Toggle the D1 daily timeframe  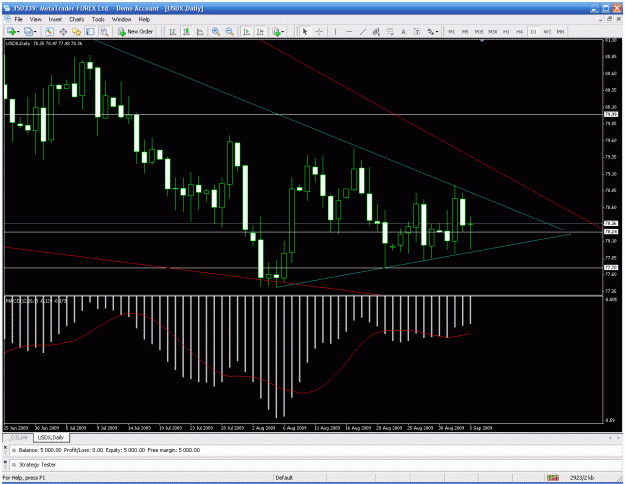point(533,31)
